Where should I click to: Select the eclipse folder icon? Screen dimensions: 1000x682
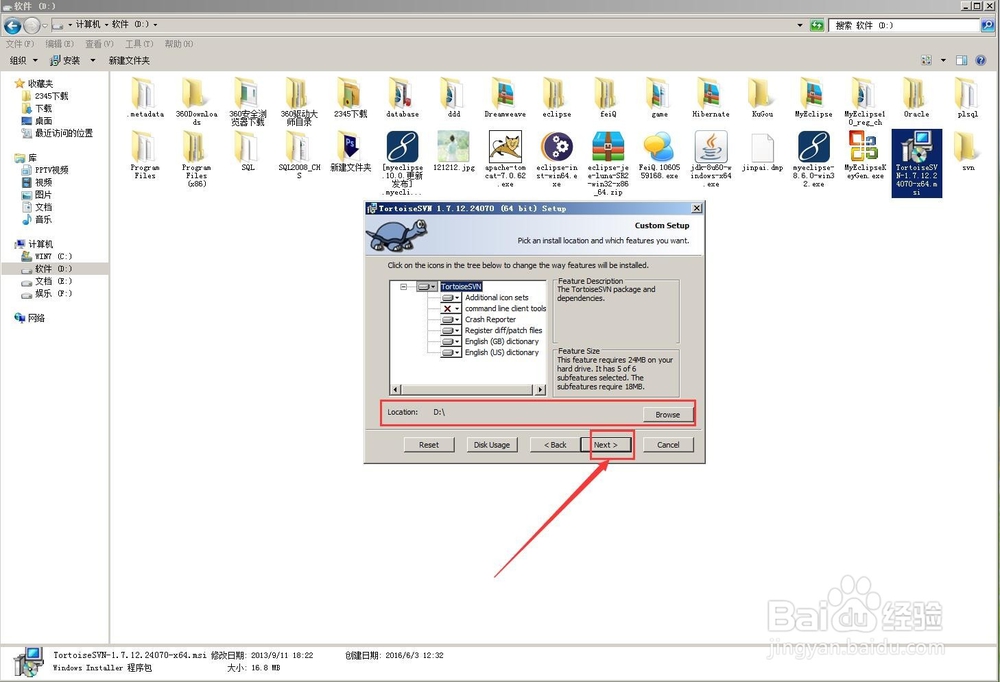[555, 93]
